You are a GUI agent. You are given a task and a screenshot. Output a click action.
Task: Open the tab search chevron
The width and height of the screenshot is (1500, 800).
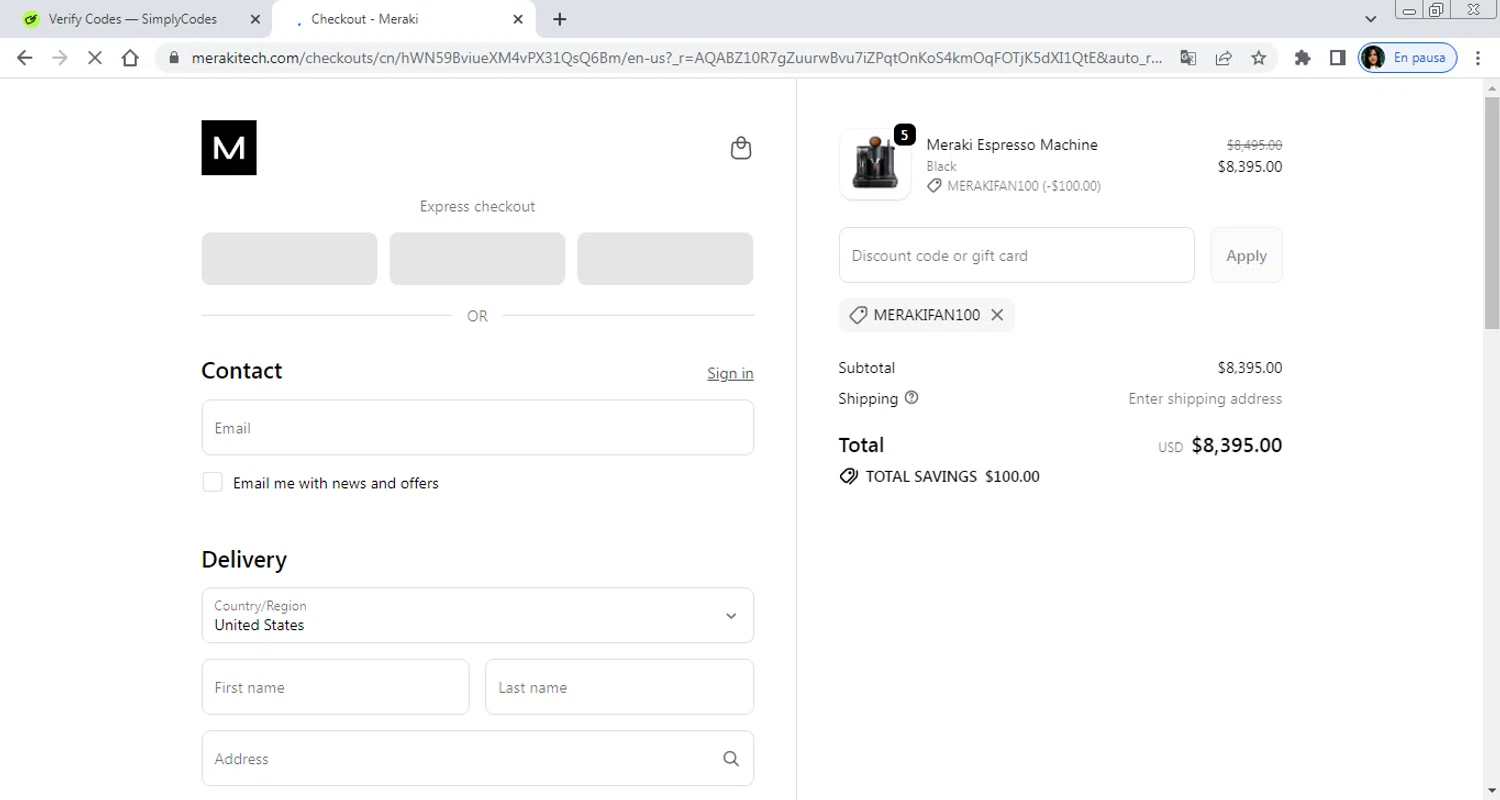click(1371, 19)
